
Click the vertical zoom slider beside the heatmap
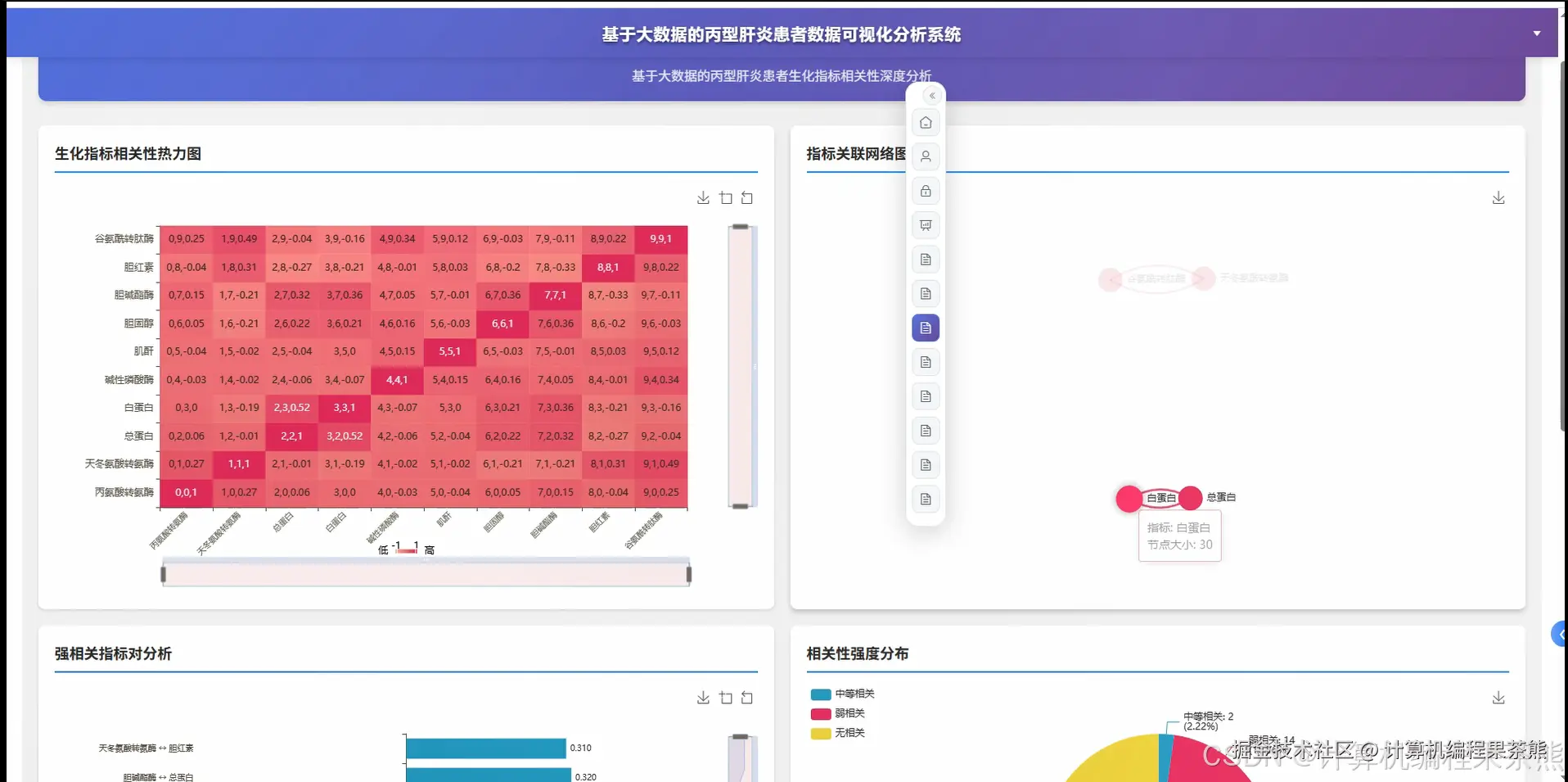tap(741, 366)
